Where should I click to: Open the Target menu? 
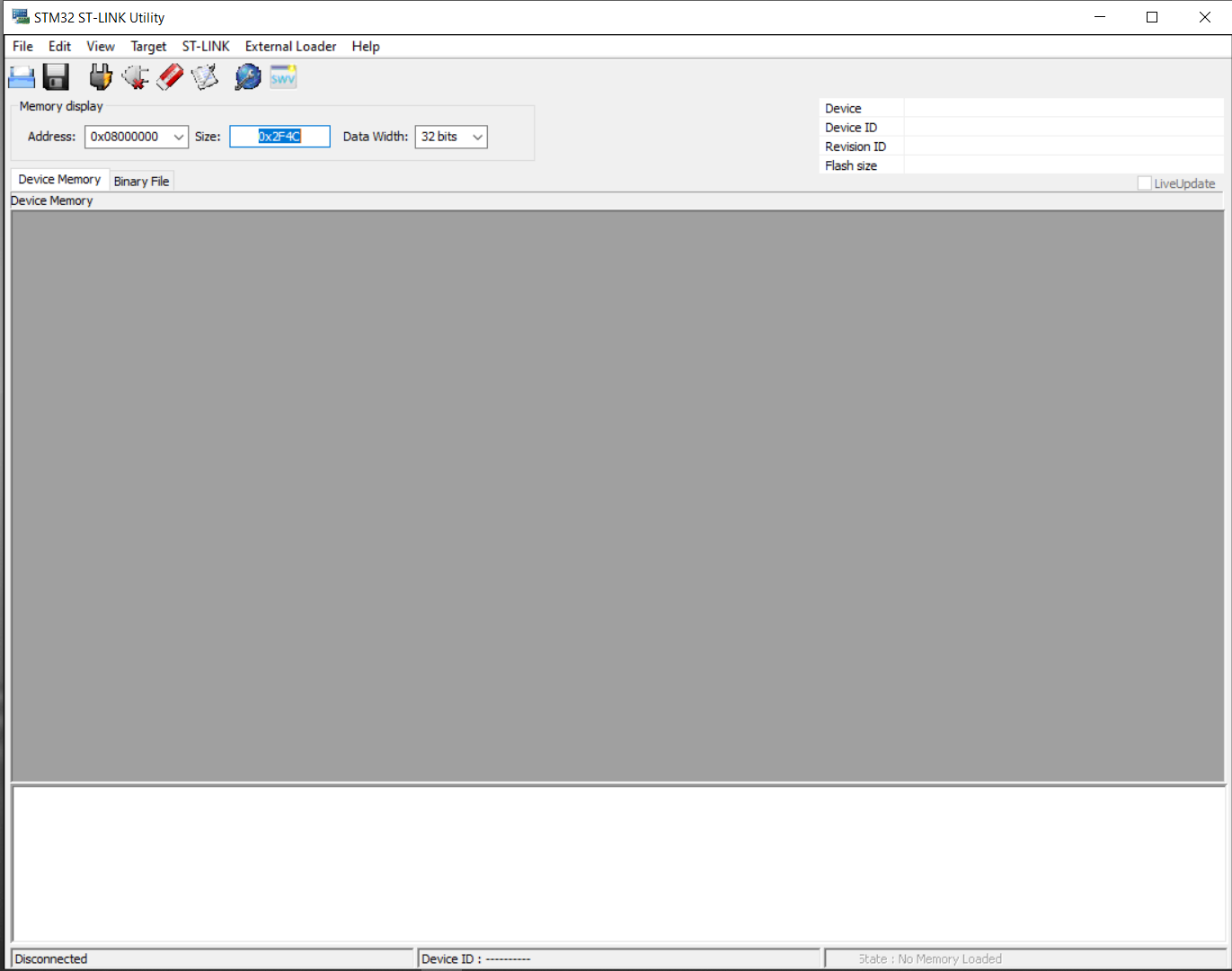tap(148, 47)
